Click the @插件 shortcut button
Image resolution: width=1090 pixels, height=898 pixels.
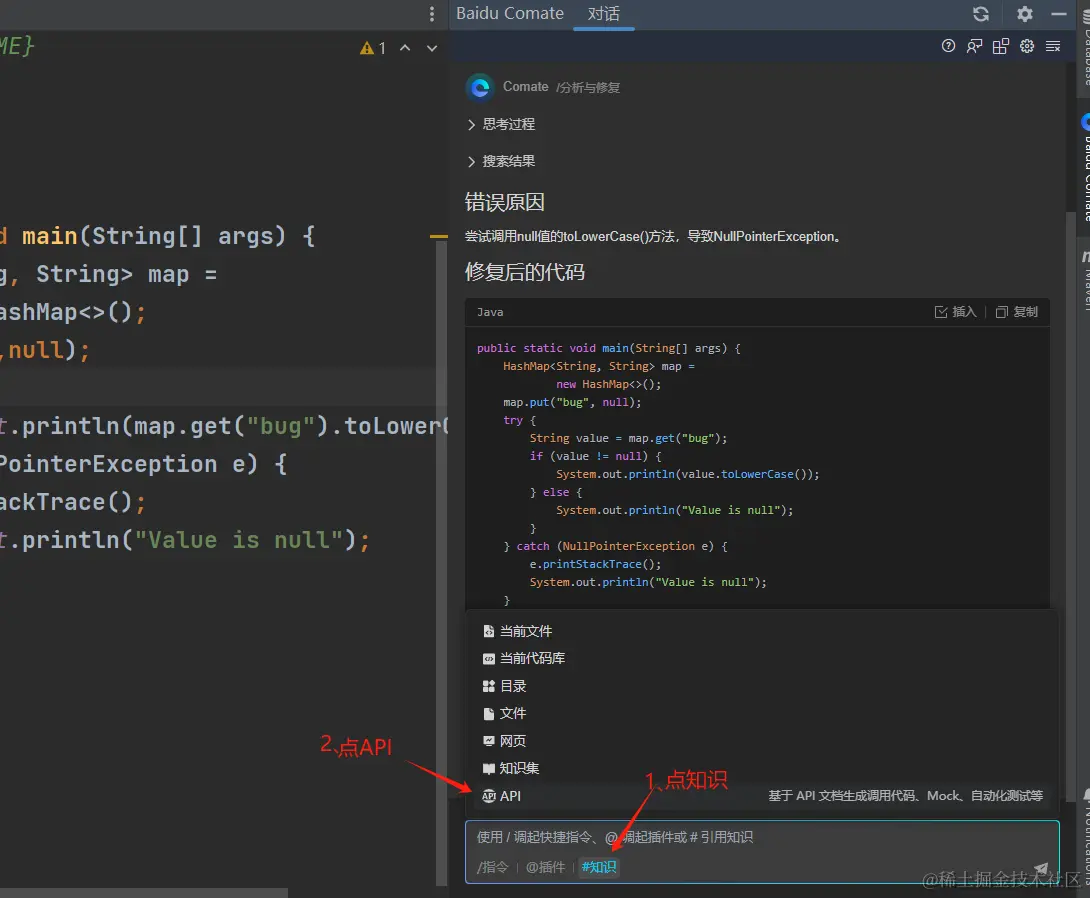(546, 867)
